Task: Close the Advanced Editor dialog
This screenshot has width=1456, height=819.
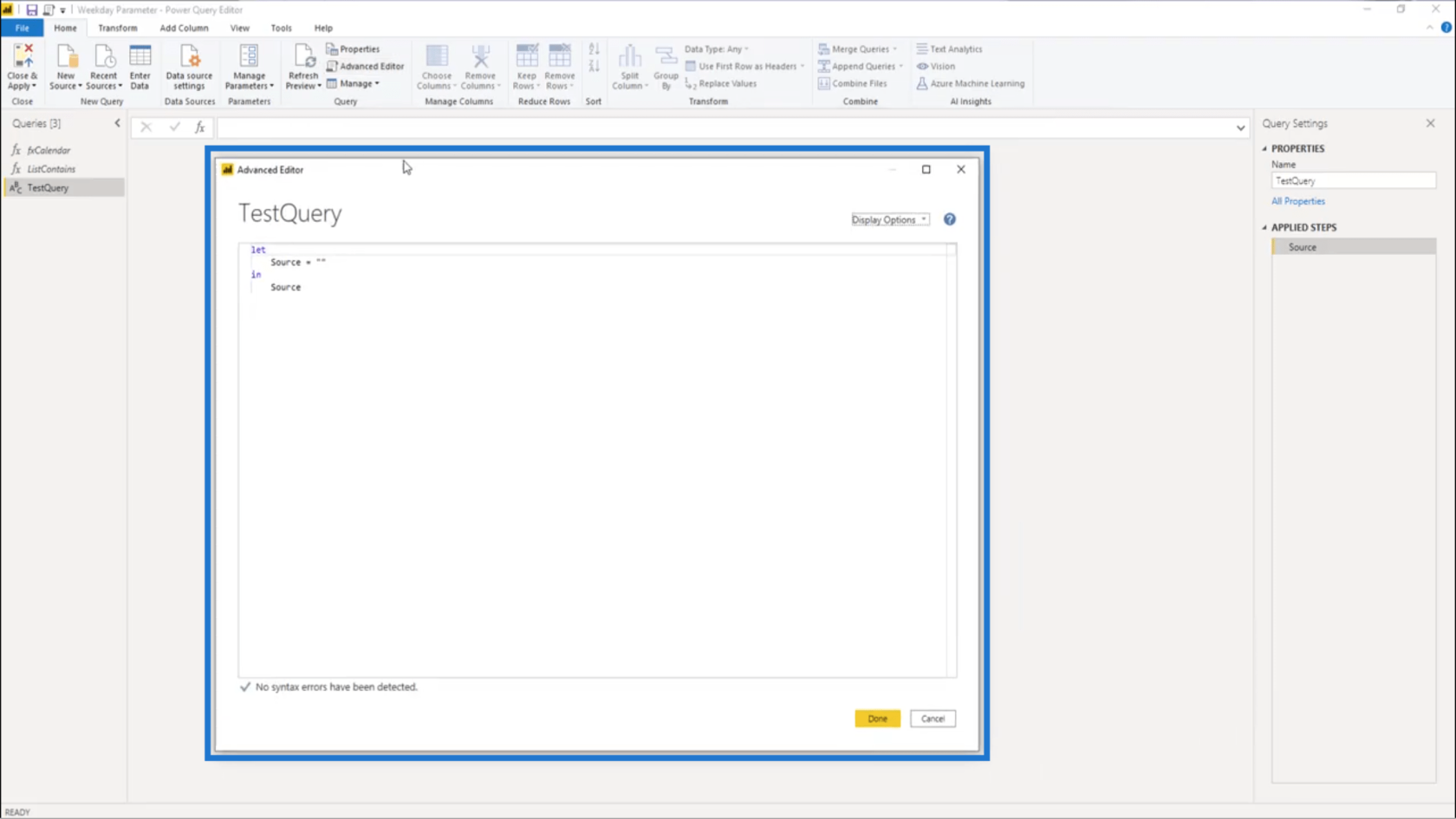Action: pyautogui.click(x=961, y=169)
